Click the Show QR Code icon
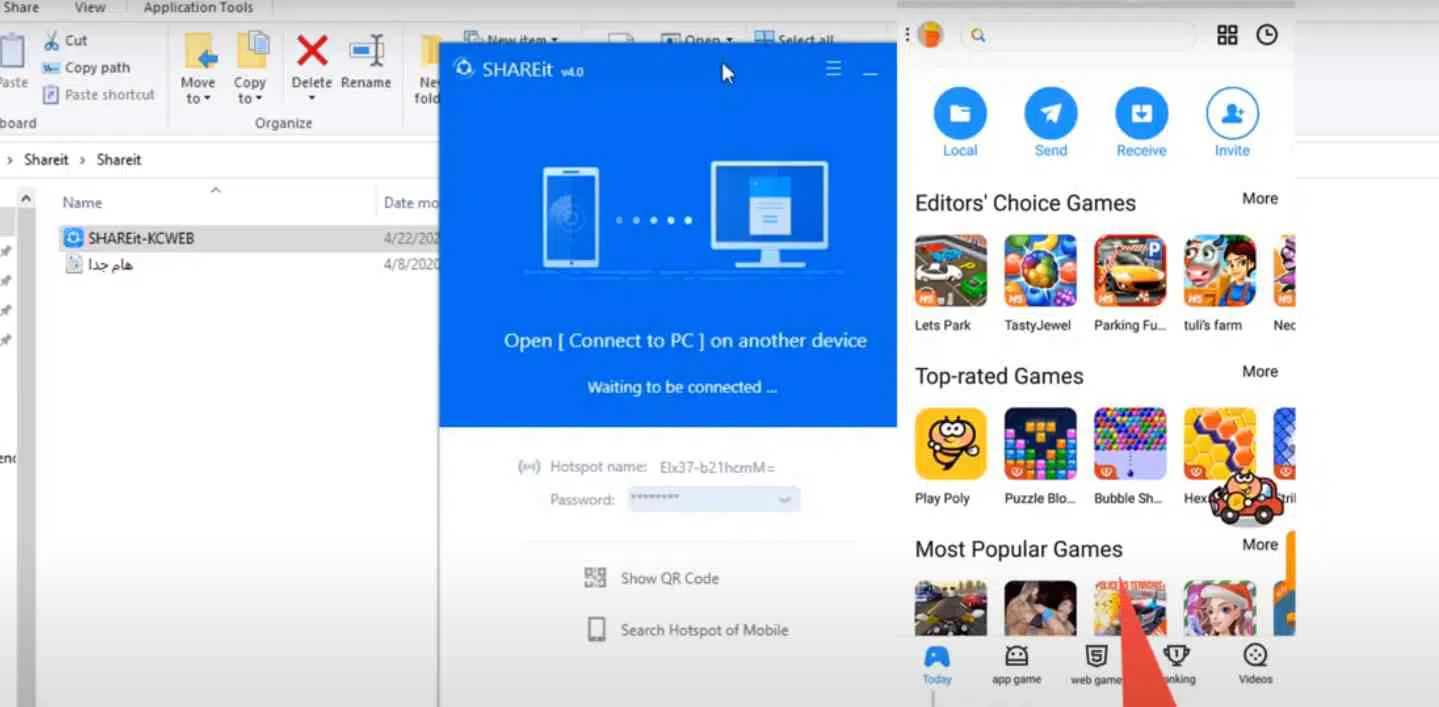This screenshot has height=707, width=1439. pos(595,578)
